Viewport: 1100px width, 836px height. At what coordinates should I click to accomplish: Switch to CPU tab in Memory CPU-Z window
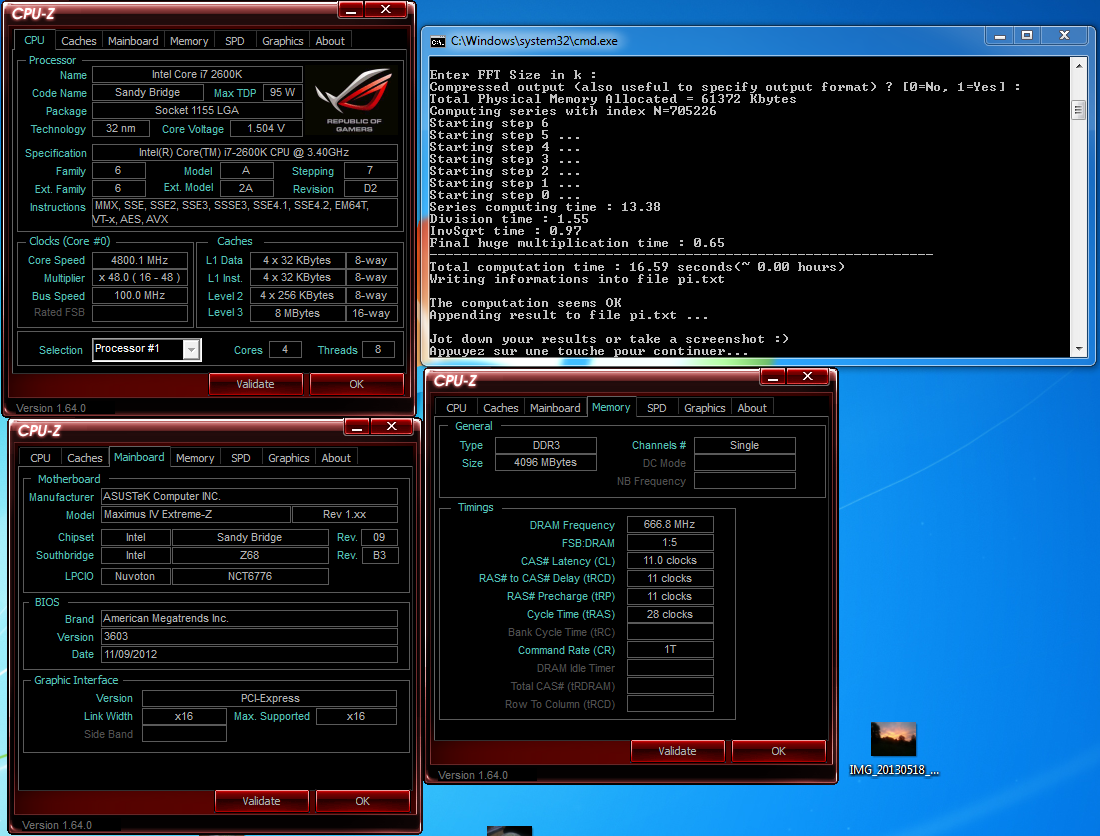click(x=456, y=408)
